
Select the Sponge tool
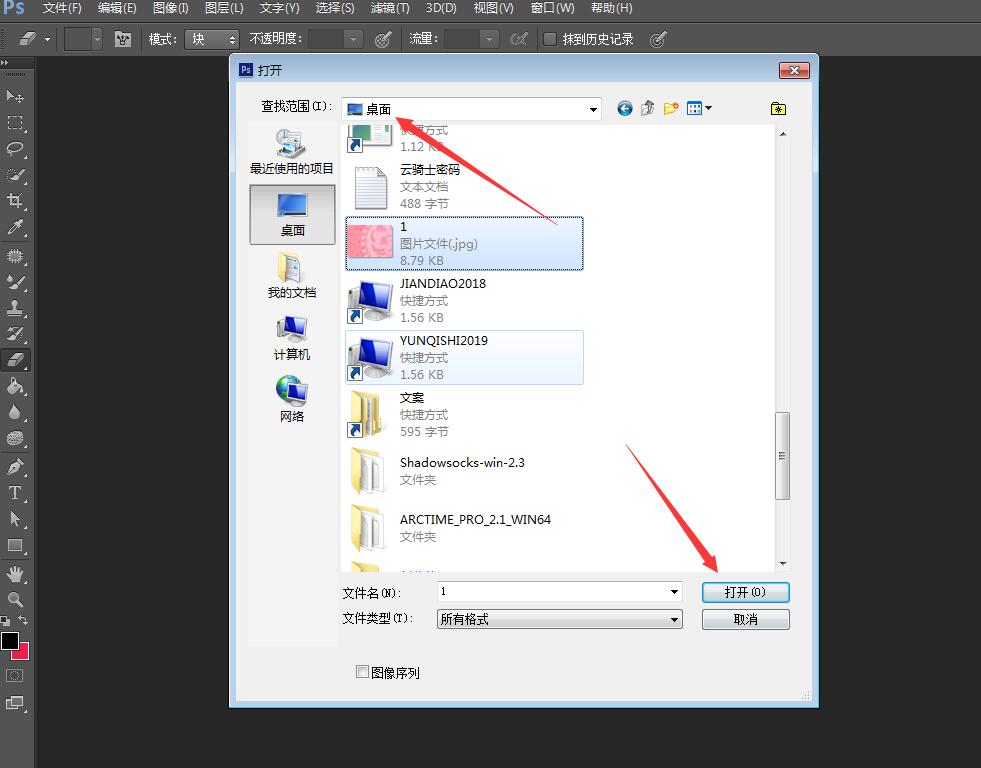[14, 438]
